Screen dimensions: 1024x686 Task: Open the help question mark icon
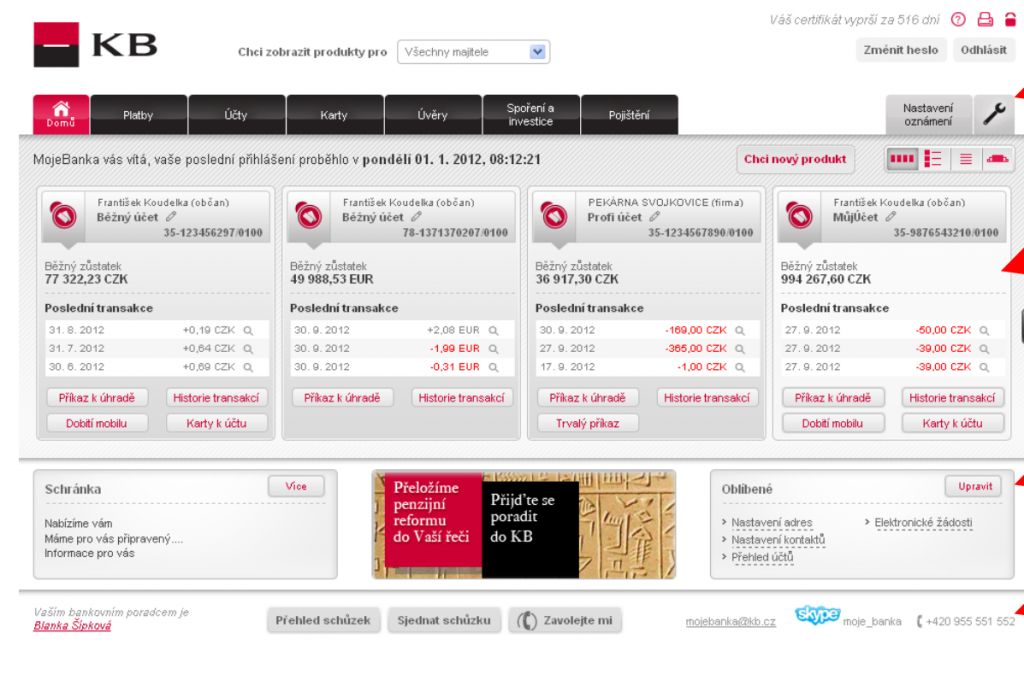coord(958,19)
